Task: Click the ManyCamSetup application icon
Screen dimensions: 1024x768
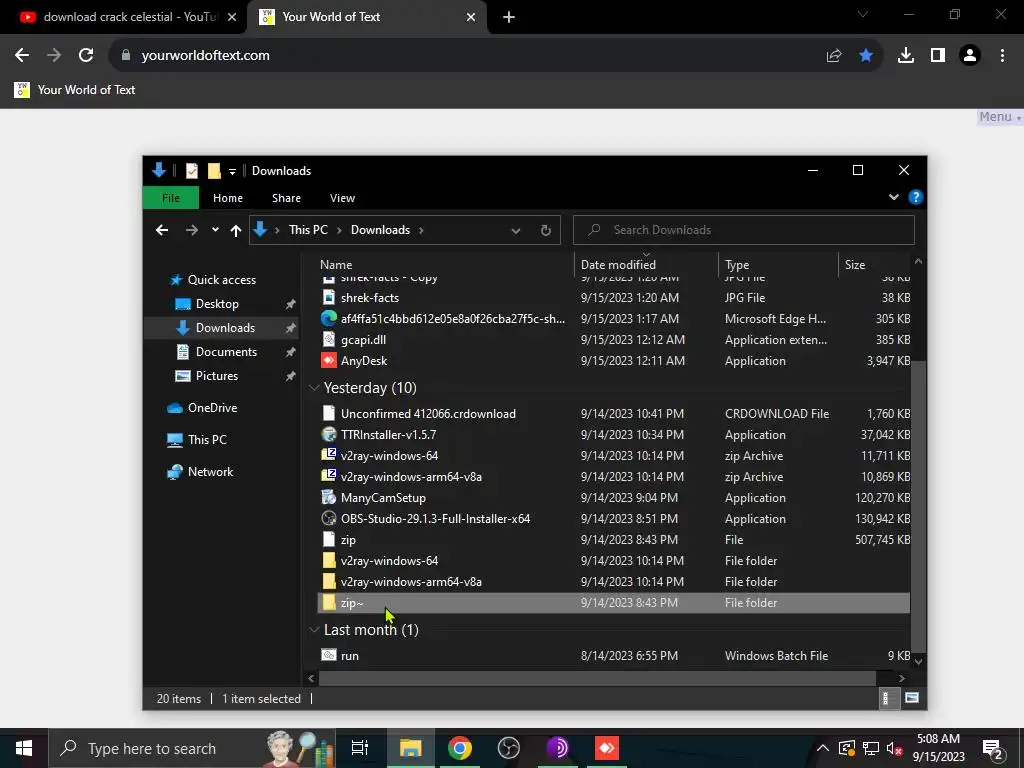Action: (329, 498)
